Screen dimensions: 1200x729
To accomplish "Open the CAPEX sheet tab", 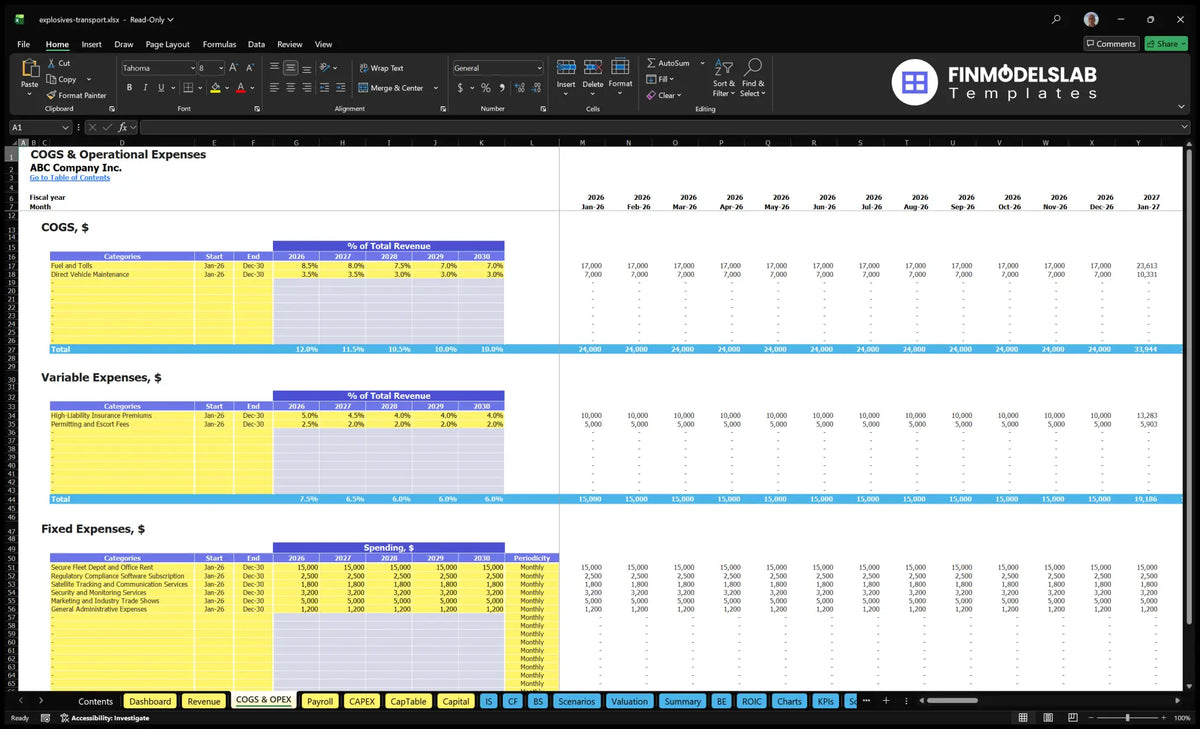I will [x=361, y=701].
